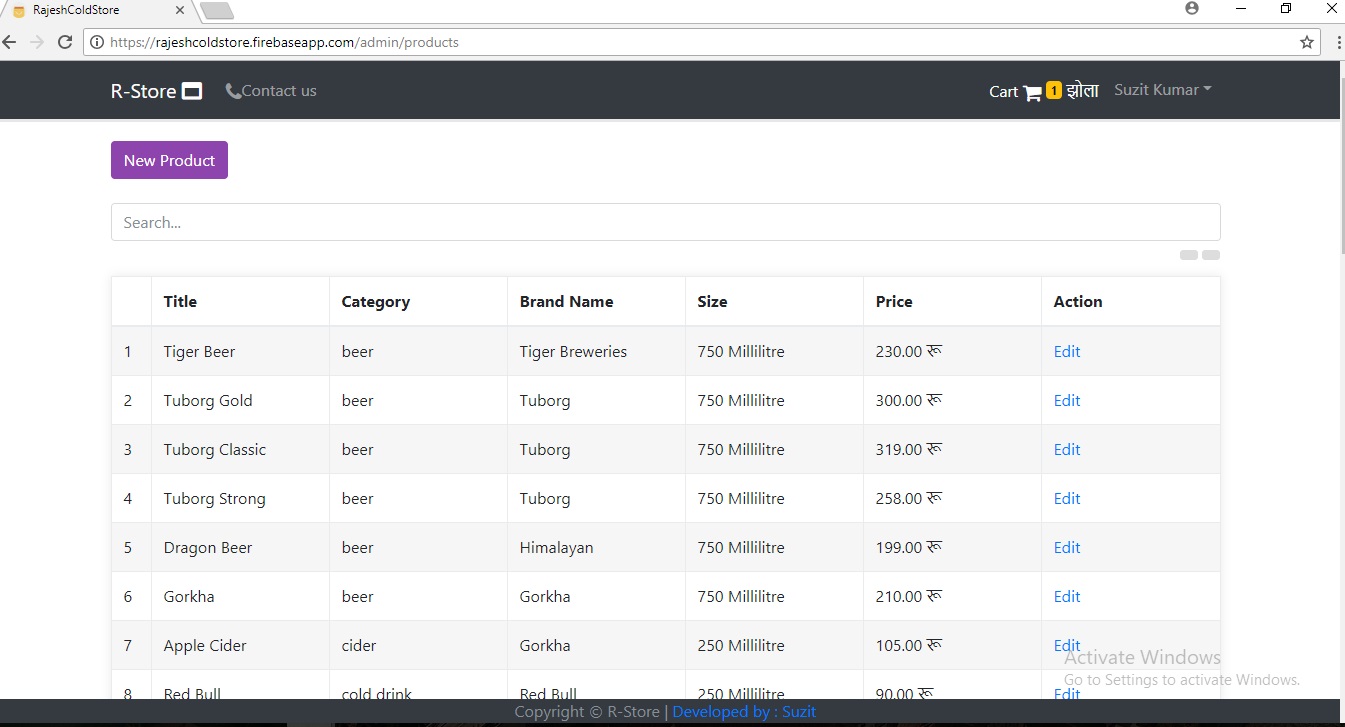Edit the Dragon Beer product
The height and width of the screenshot is (727, 1345).
click(x=1066, y=547)
